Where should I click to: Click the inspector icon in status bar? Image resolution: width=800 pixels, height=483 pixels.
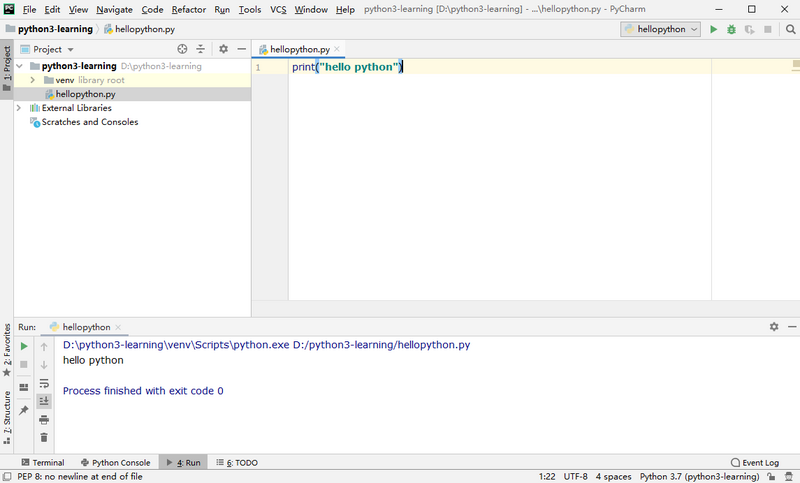[x=788, y=476]
